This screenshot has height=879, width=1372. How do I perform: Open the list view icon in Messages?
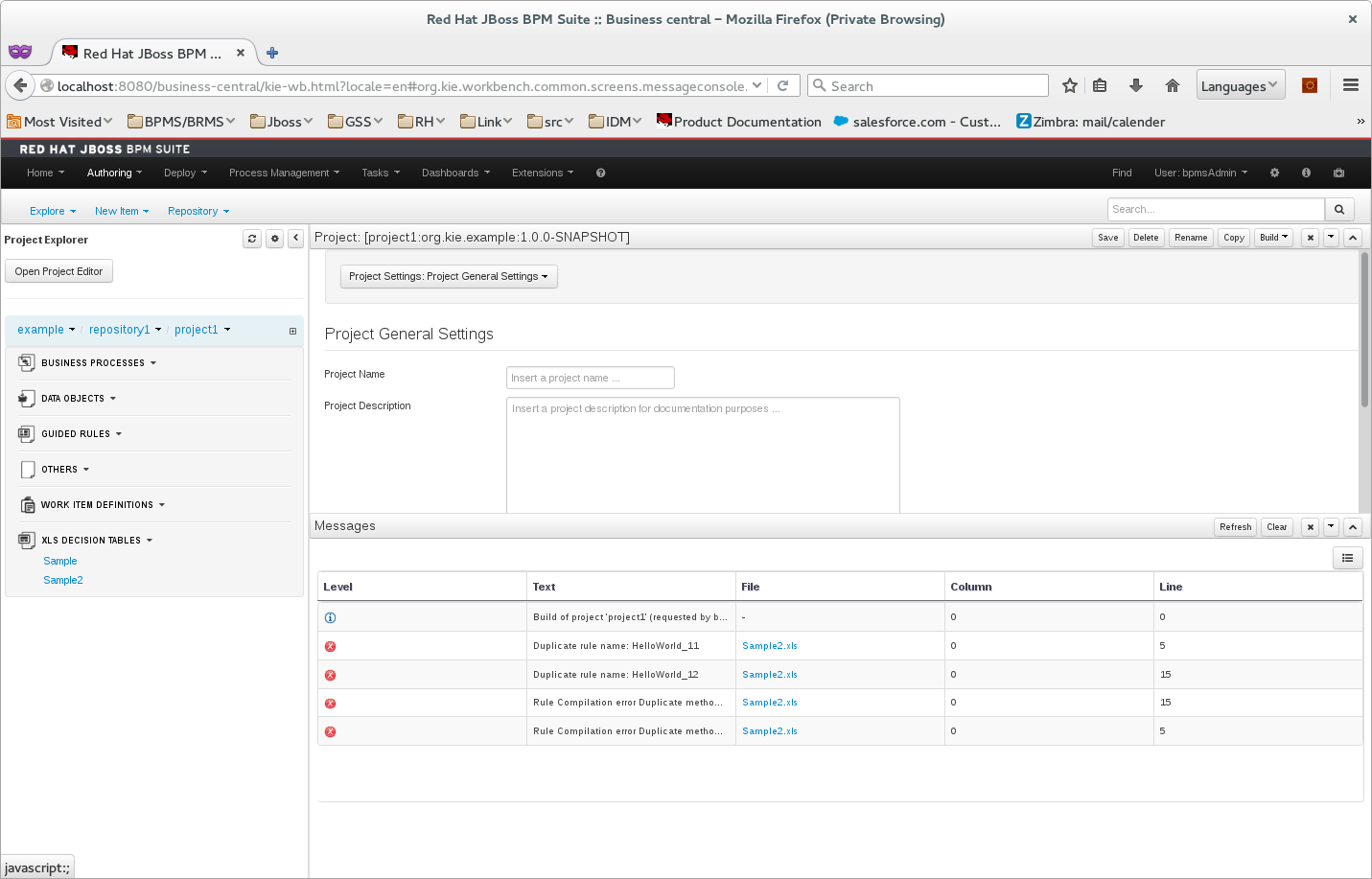pos(1347,558)
